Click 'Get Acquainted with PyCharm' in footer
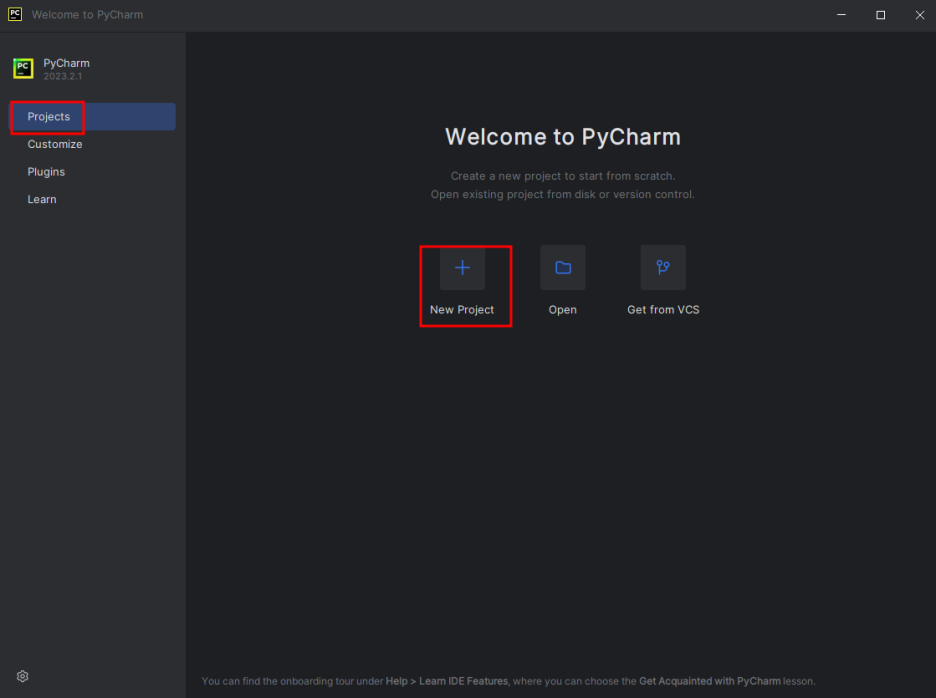Image resolution: width=936 pixels, height=698 pixels. pyautogui.click(x=709, y=681)
